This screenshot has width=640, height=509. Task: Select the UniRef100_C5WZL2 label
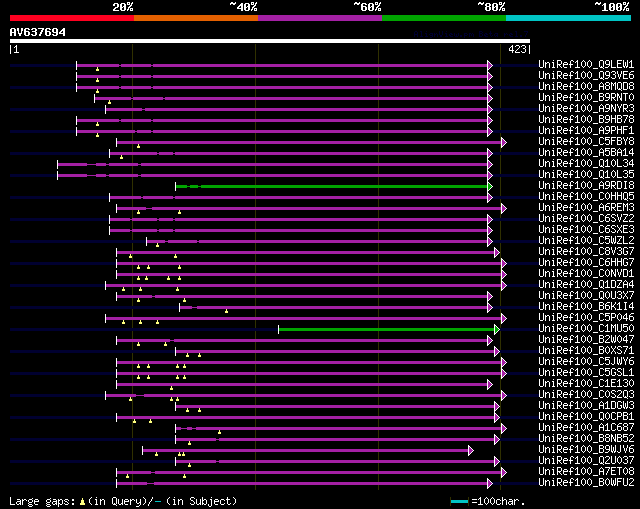586,241
